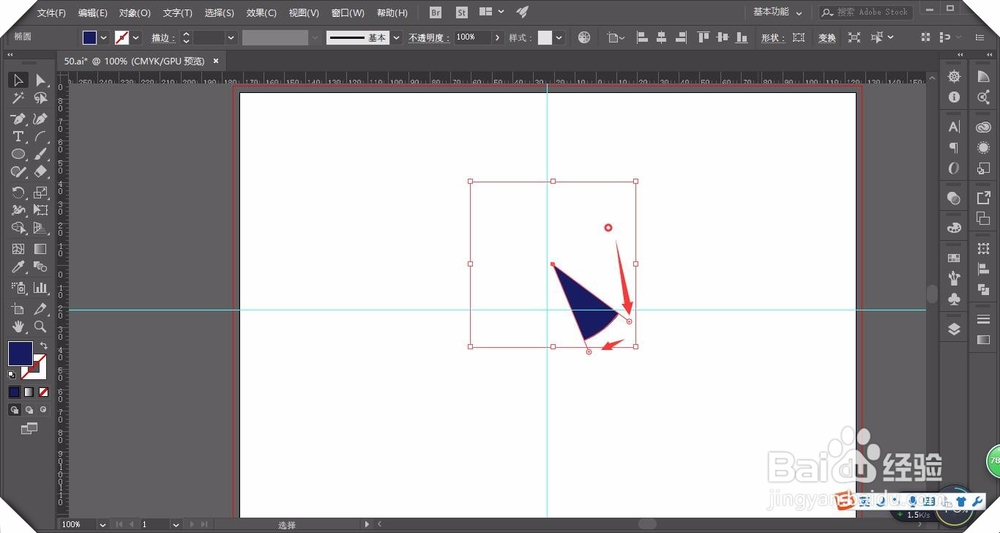Image resolution: width=1000 pixels, height=533 pixels.
Task: Select the Eyedropper tool
Action: click(x=18, y=266)
